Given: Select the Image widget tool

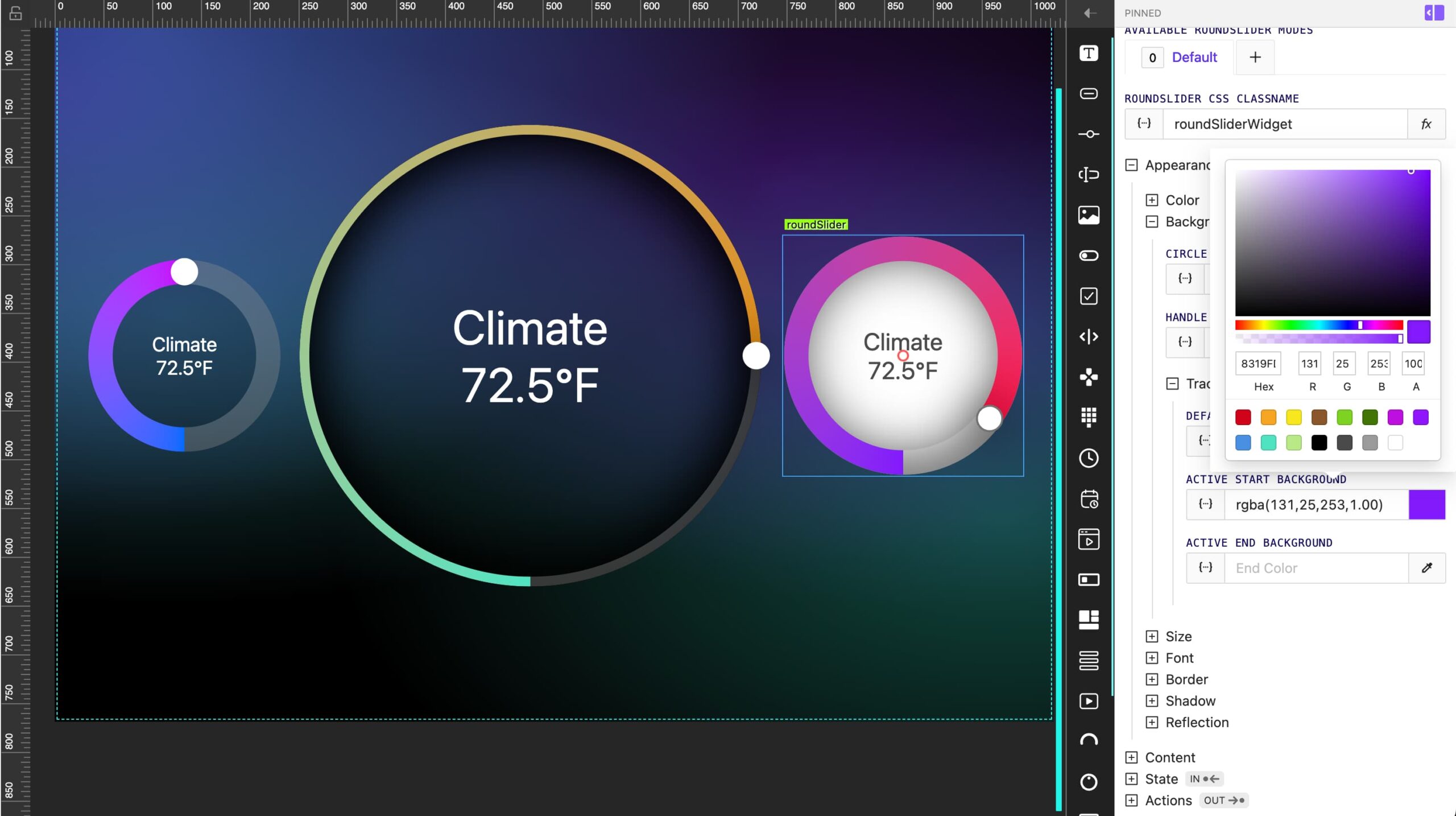Looking at the screenshot, I should click(x=1089, y=215).
